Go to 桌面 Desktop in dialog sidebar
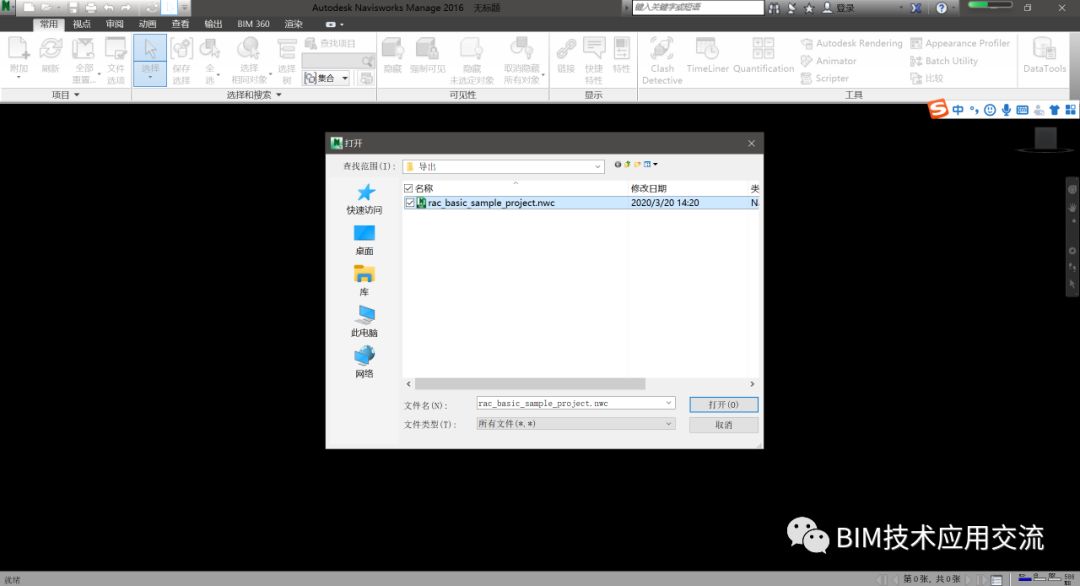 pos(364,240)
